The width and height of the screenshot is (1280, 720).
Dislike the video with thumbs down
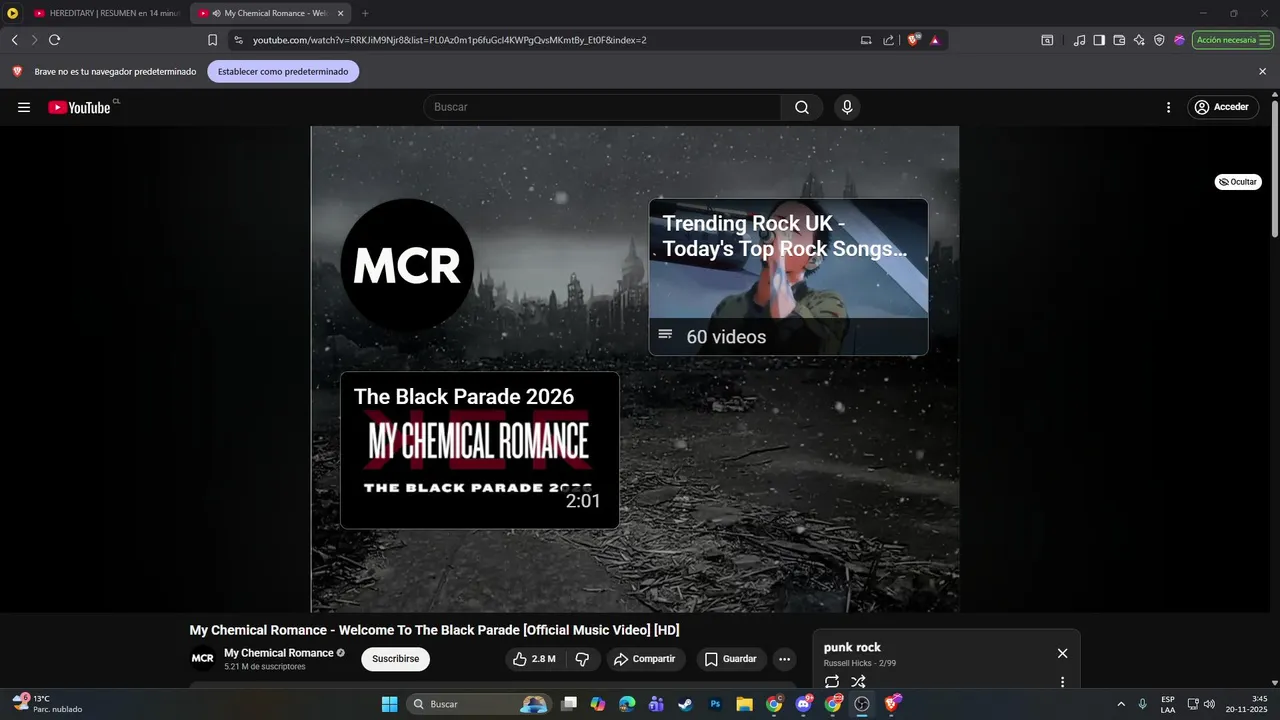pyautogui.click(x=582, y=659)
